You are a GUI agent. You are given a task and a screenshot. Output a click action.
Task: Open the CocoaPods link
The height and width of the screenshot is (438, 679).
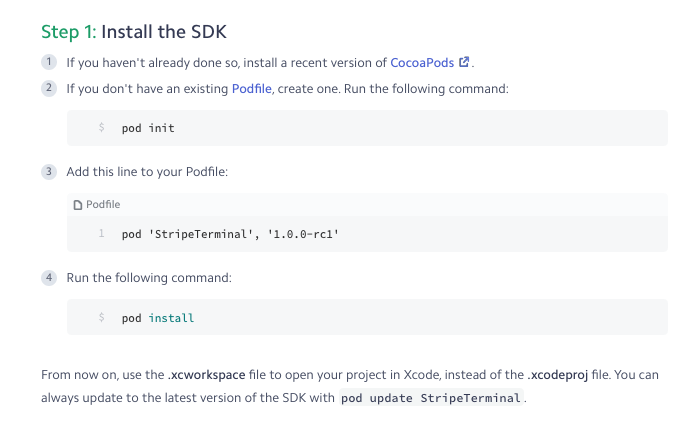(422, 63)
